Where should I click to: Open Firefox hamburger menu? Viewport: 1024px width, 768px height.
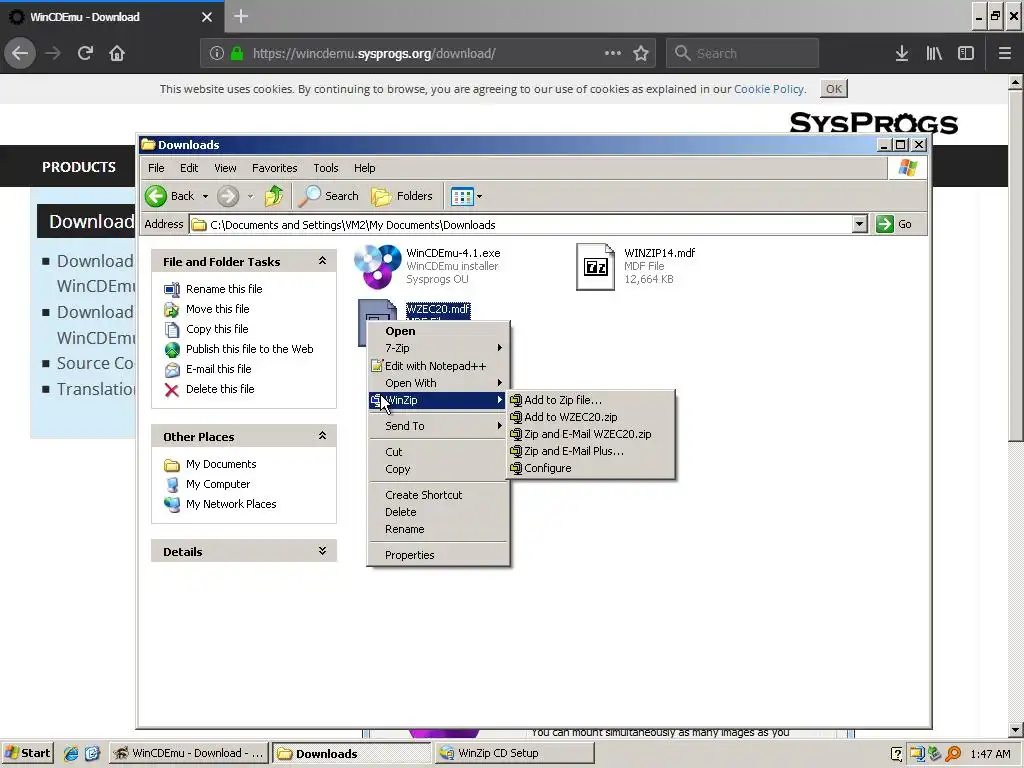1004,53
